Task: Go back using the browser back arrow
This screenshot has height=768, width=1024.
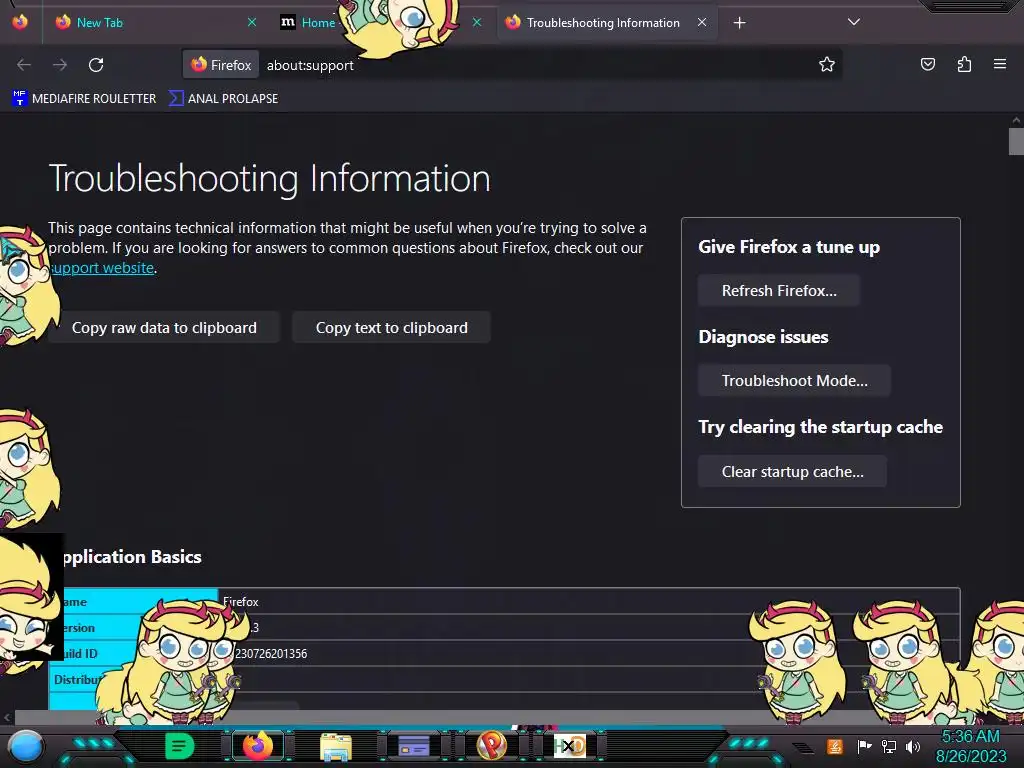Action: coord(24,65)
